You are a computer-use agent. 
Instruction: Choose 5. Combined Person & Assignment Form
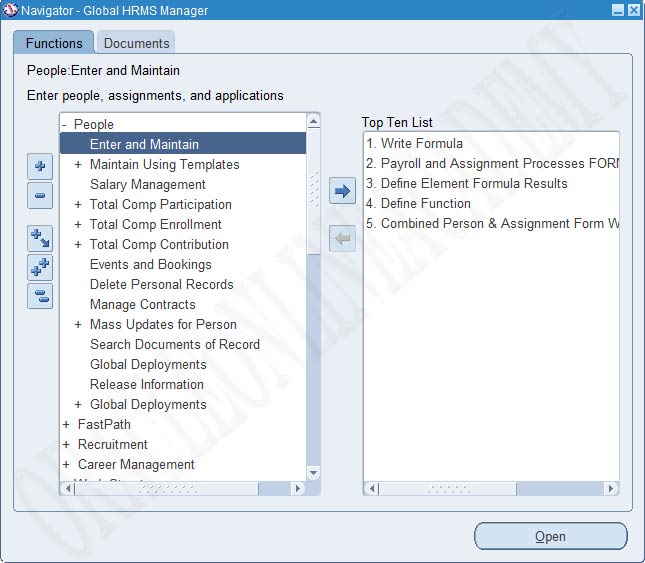[x=492, y=223]
